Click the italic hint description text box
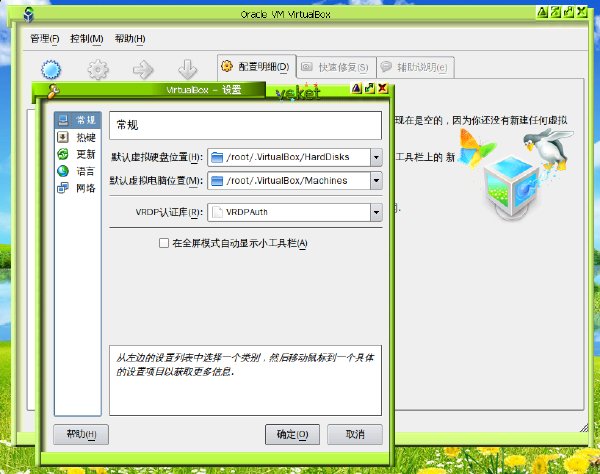The width and height of the screenshot is (600, 474). coord(245,380)
